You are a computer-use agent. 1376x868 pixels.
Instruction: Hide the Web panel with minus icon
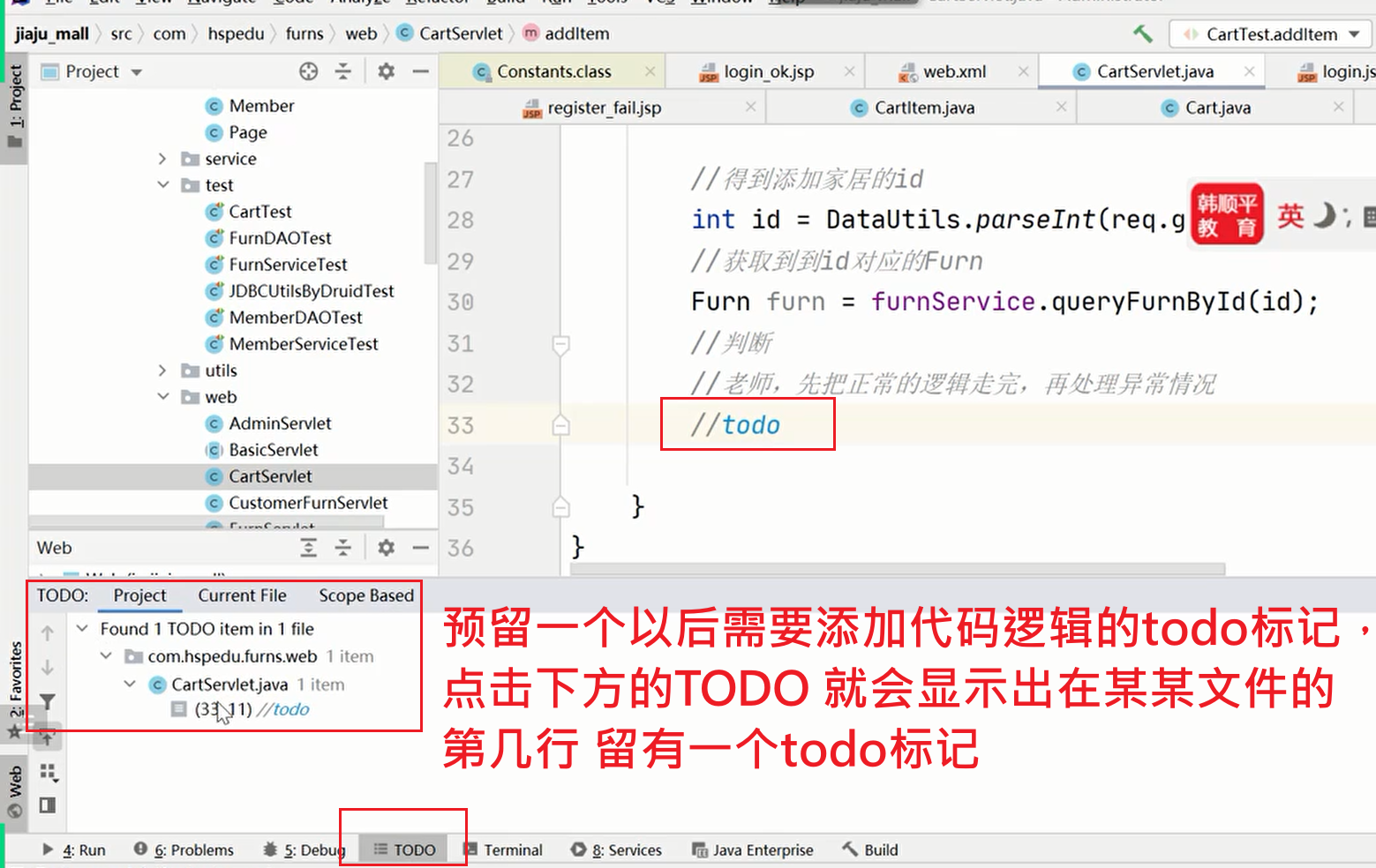(x=421, y=548)
